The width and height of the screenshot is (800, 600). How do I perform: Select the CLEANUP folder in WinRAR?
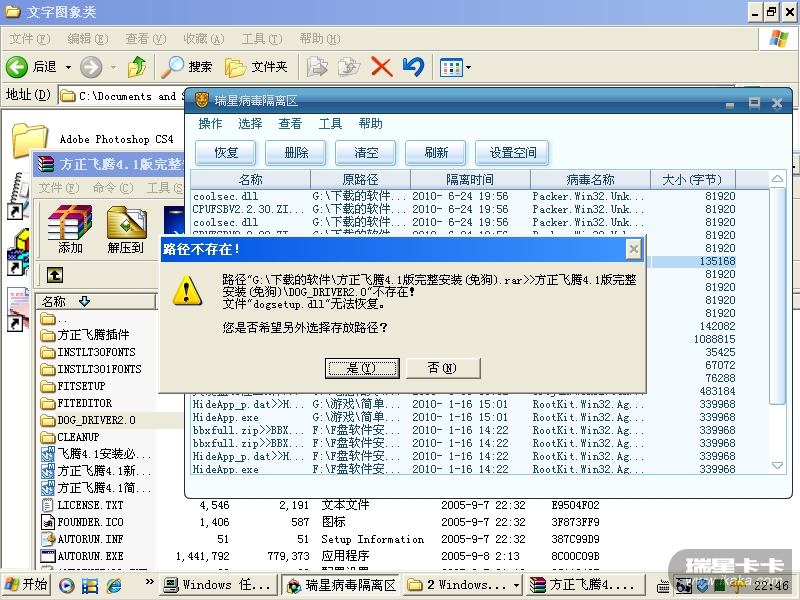[x=70, y=437]
